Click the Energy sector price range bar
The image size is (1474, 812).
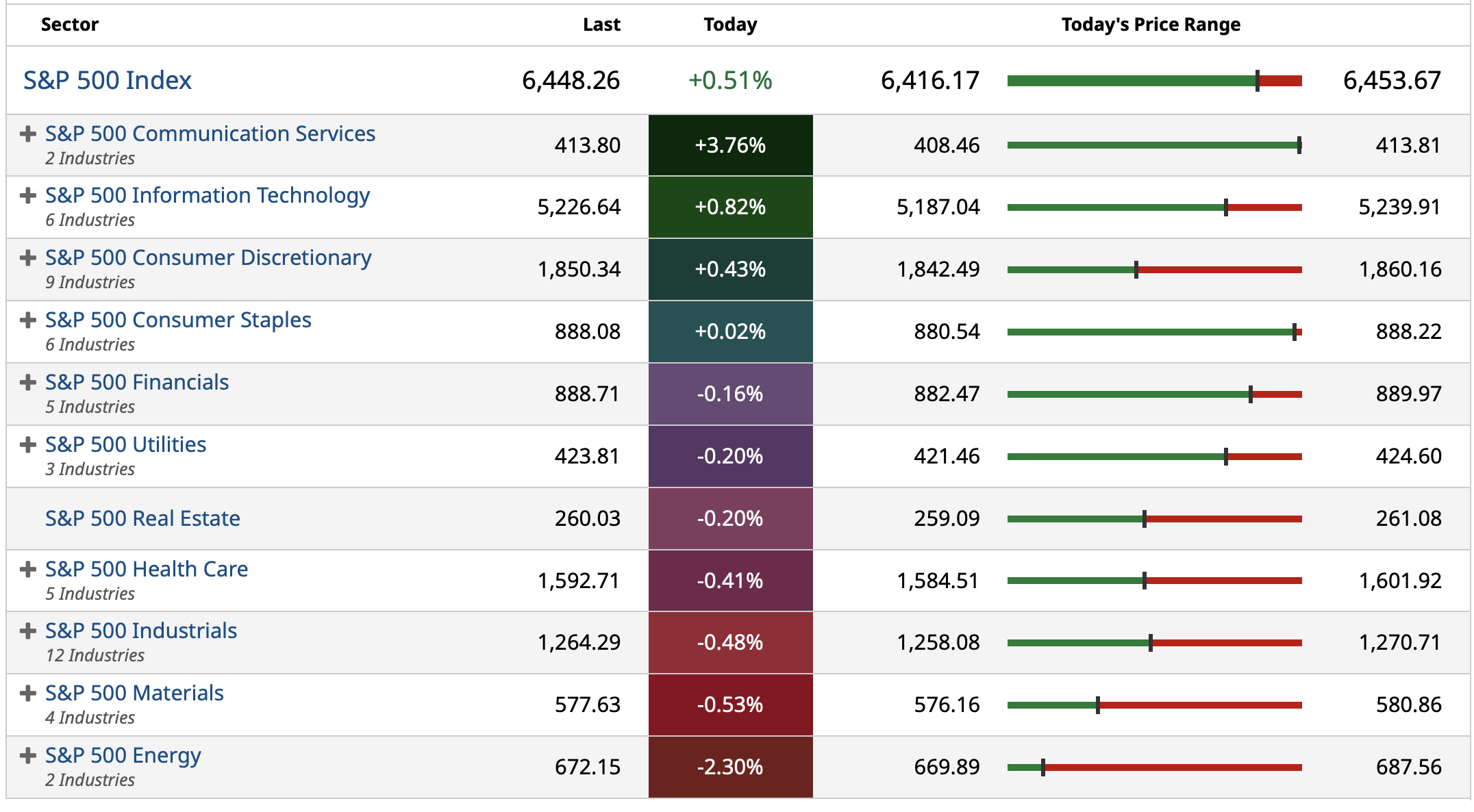pyautogui.click(x=1154, y=767)
